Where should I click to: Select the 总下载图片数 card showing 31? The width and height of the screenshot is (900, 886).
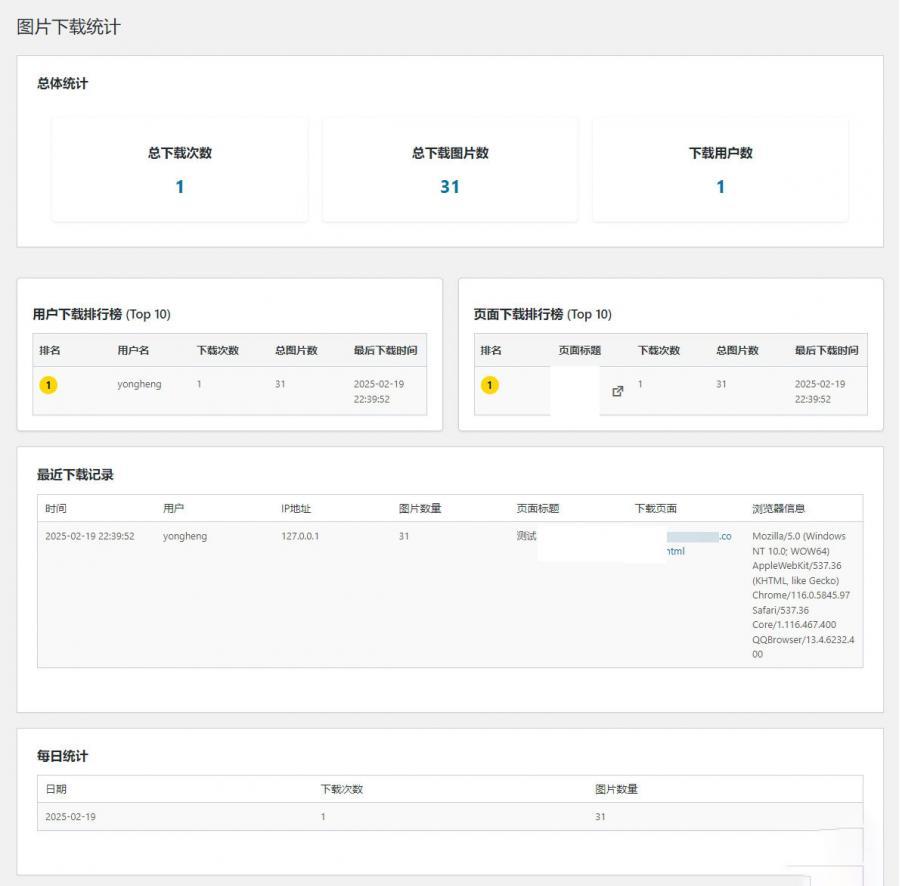coord(450,169)
